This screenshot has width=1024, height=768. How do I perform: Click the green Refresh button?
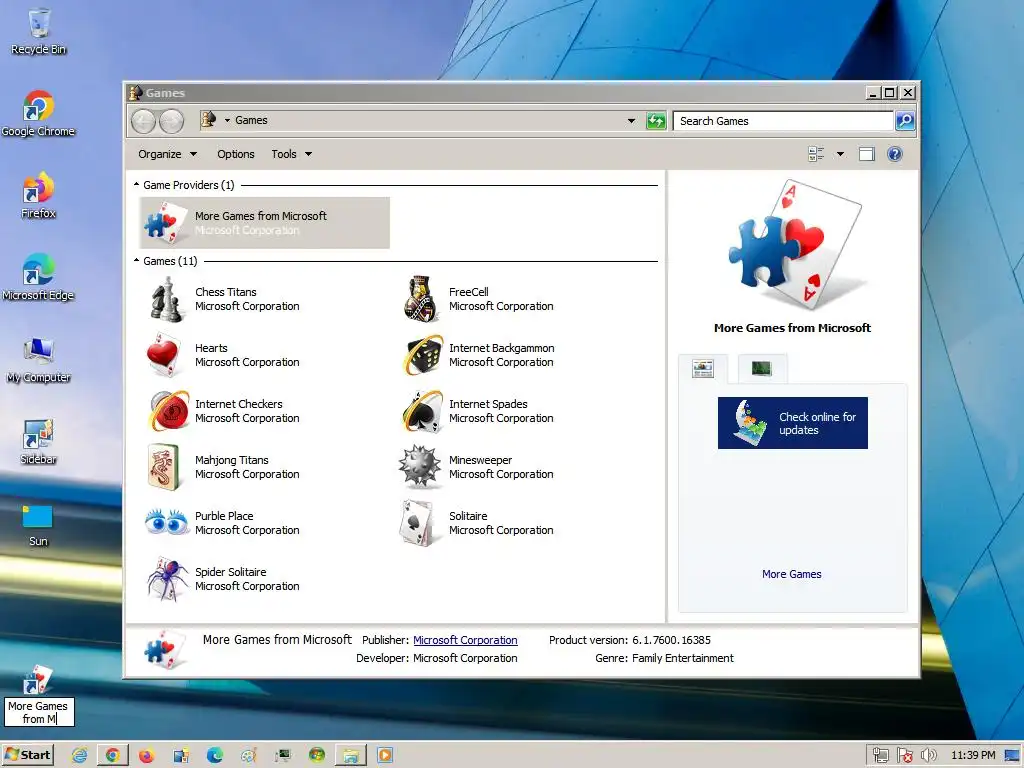(656, 121)
